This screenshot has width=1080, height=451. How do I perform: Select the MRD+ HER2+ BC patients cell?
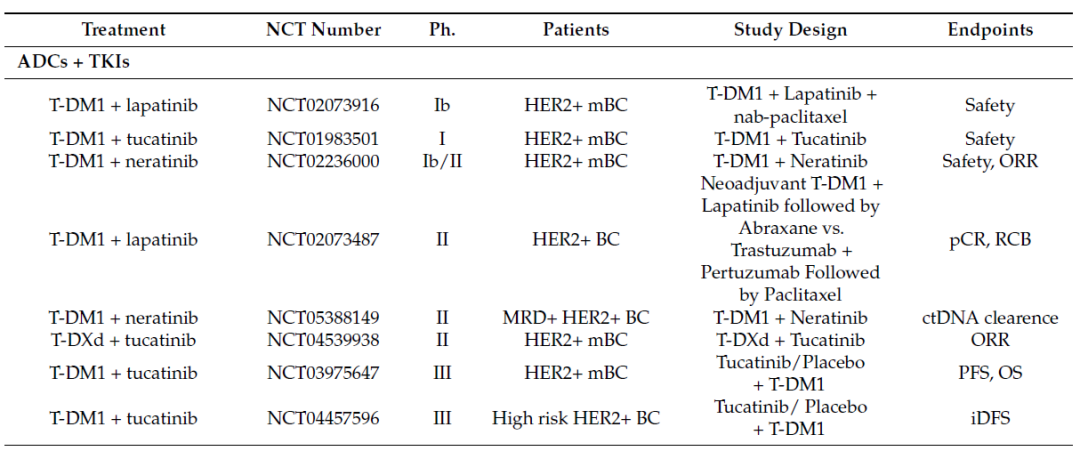click(x=576, y=318)
